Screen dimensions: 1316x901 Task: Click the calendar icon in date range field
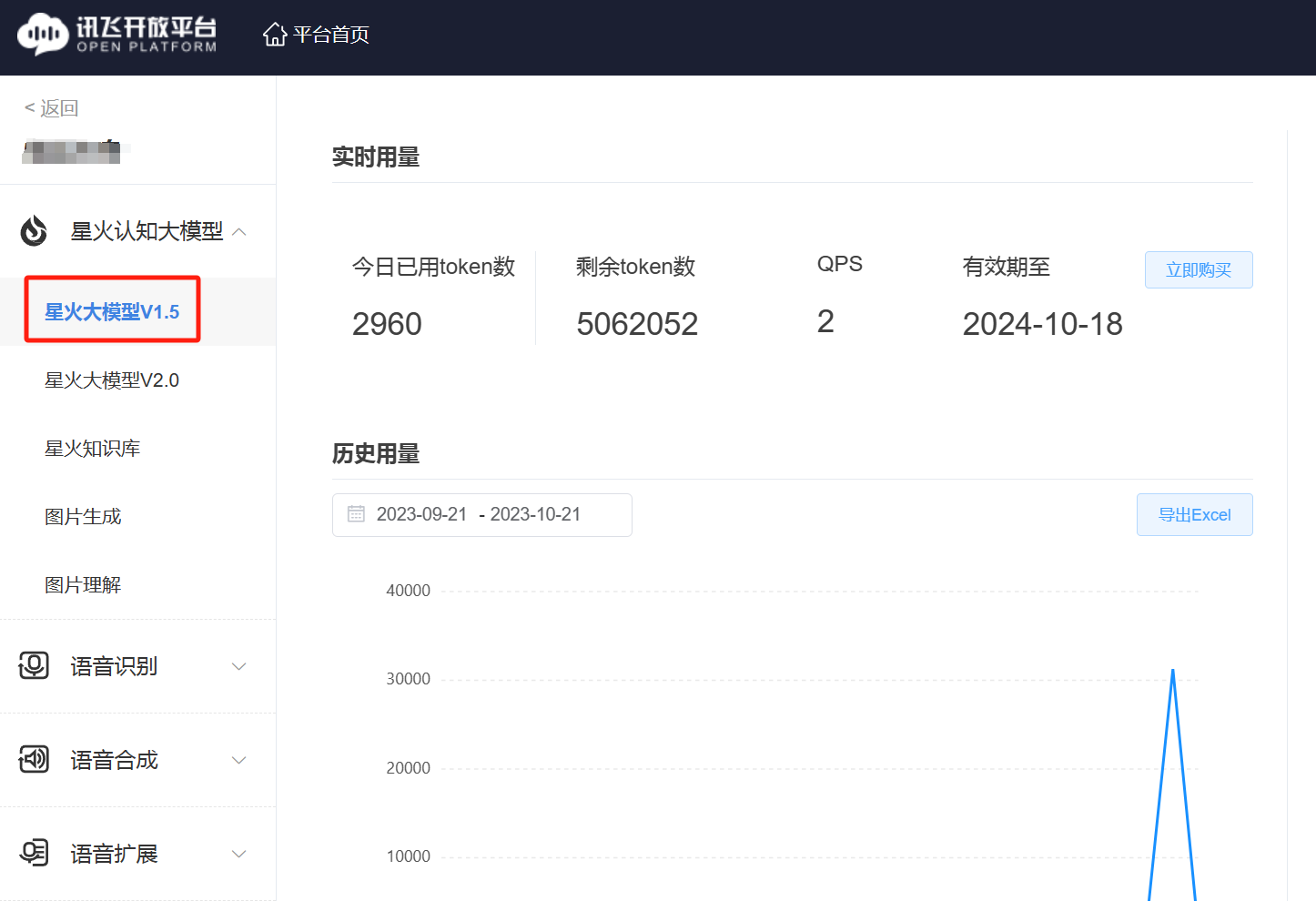point(356,514)
